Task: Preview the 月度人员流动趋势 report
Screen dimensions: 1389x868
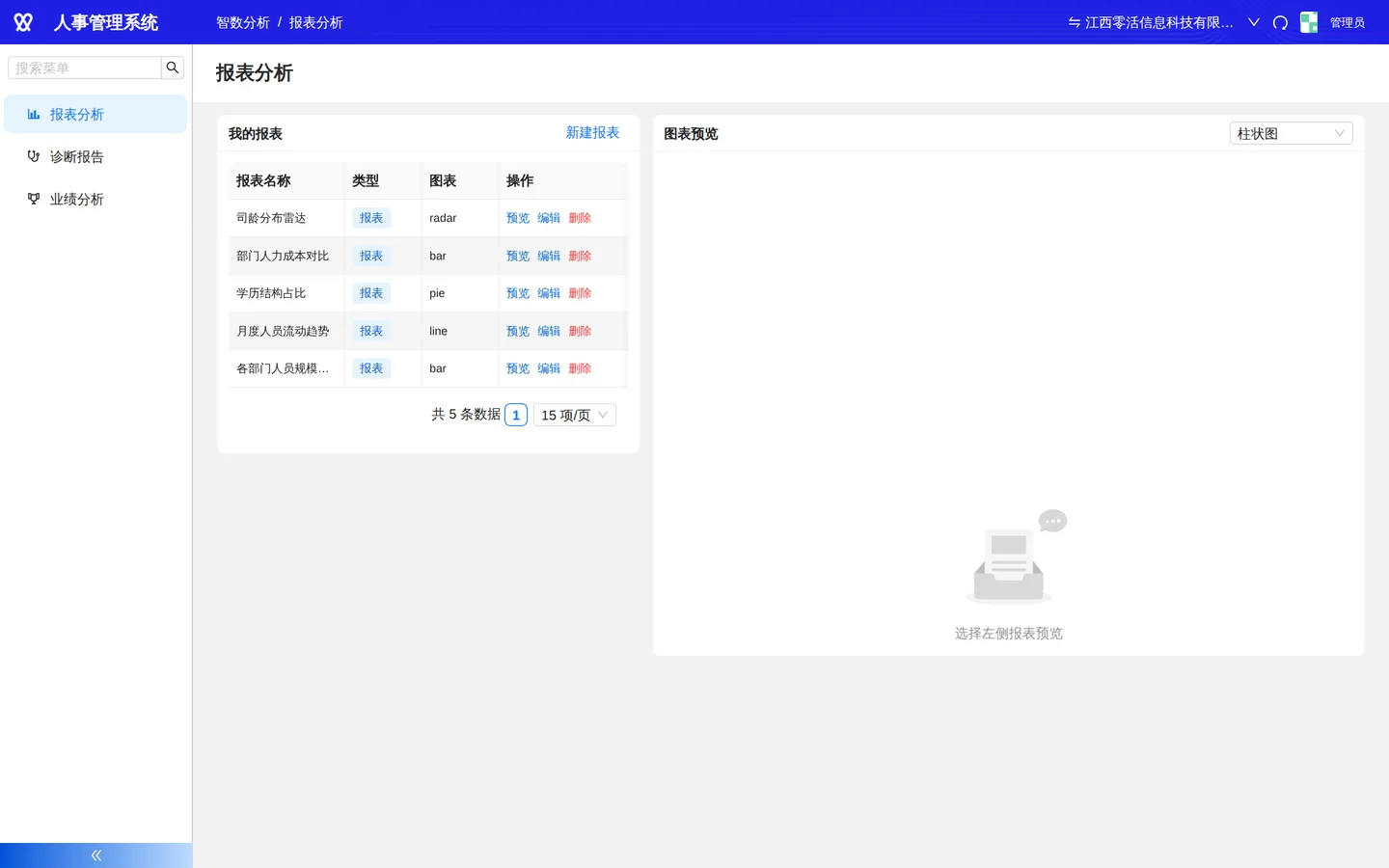Action: pyautogui.click(x=518, y=331)
